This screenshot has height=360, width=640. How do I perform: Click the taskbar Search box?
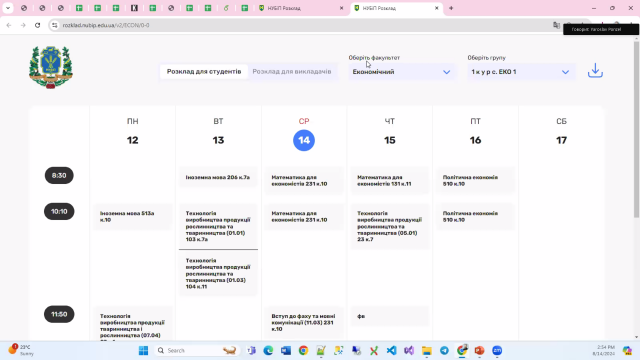pyautogui.click(x=197, y=351)
